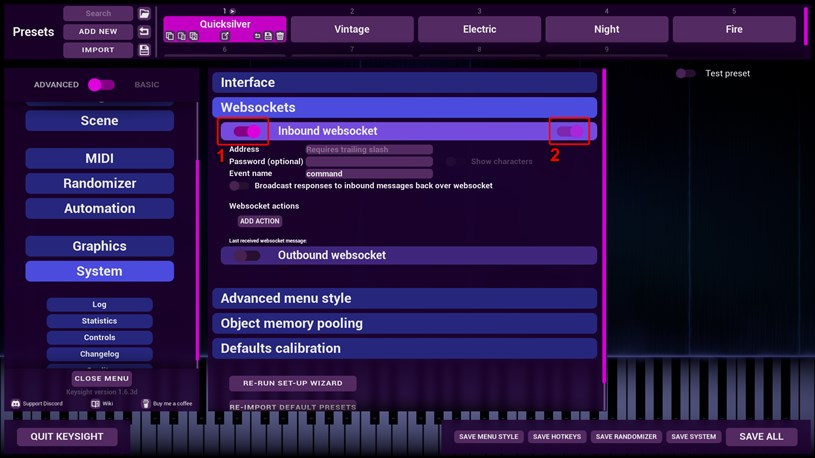Click SAVE HOTKEYS button
The width and height of the screenshot is (815, 458).
pos(557,437)
